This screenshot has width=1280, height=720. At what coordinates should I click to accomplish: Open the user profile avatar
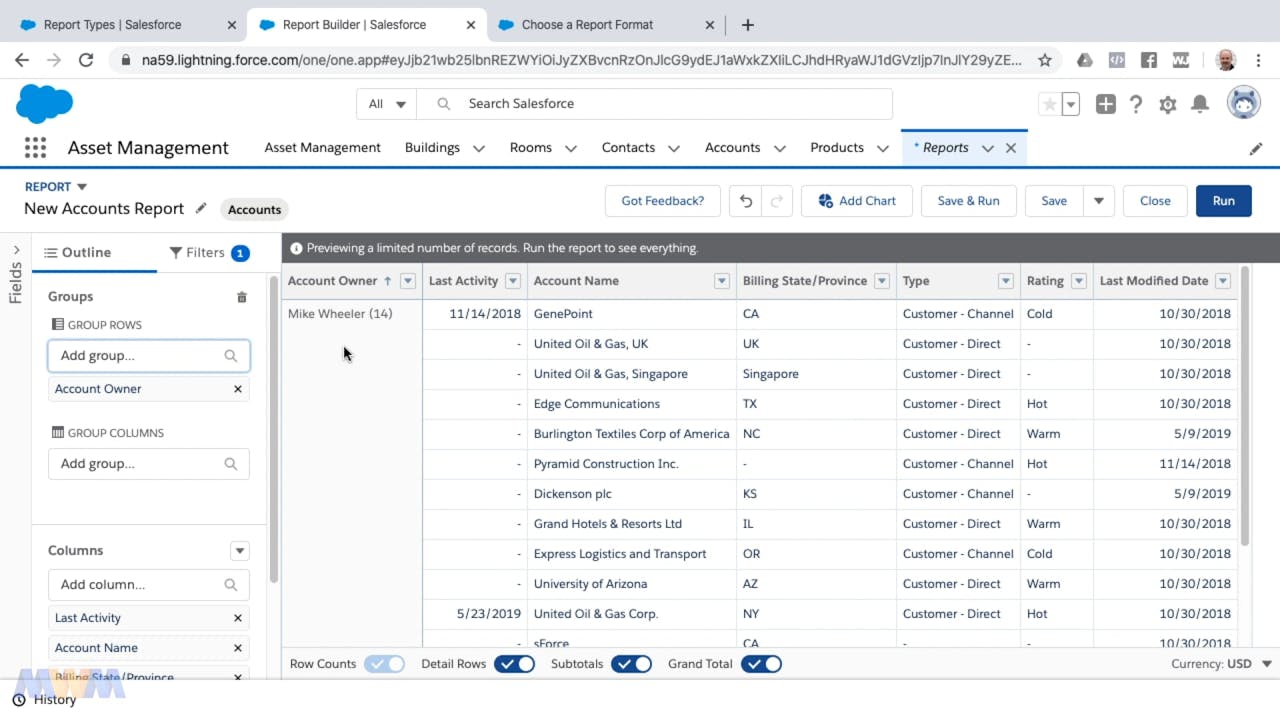pos(1244,103)
